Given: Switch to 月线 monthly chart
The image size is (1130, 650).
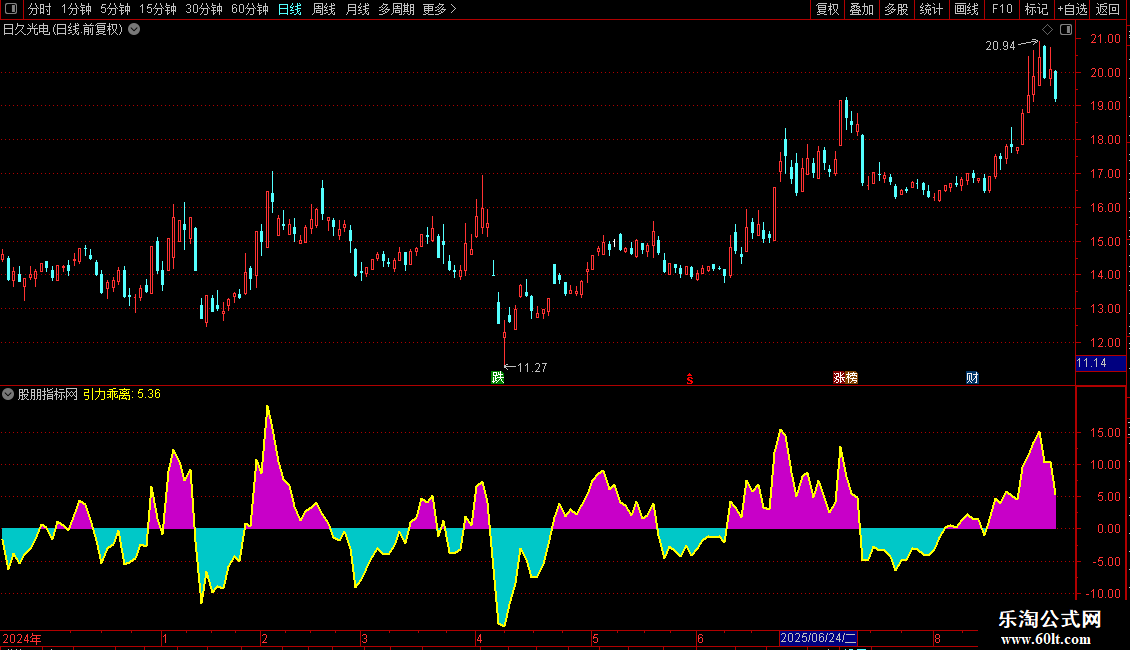Looking at the screenshot, I should point(357,9).
